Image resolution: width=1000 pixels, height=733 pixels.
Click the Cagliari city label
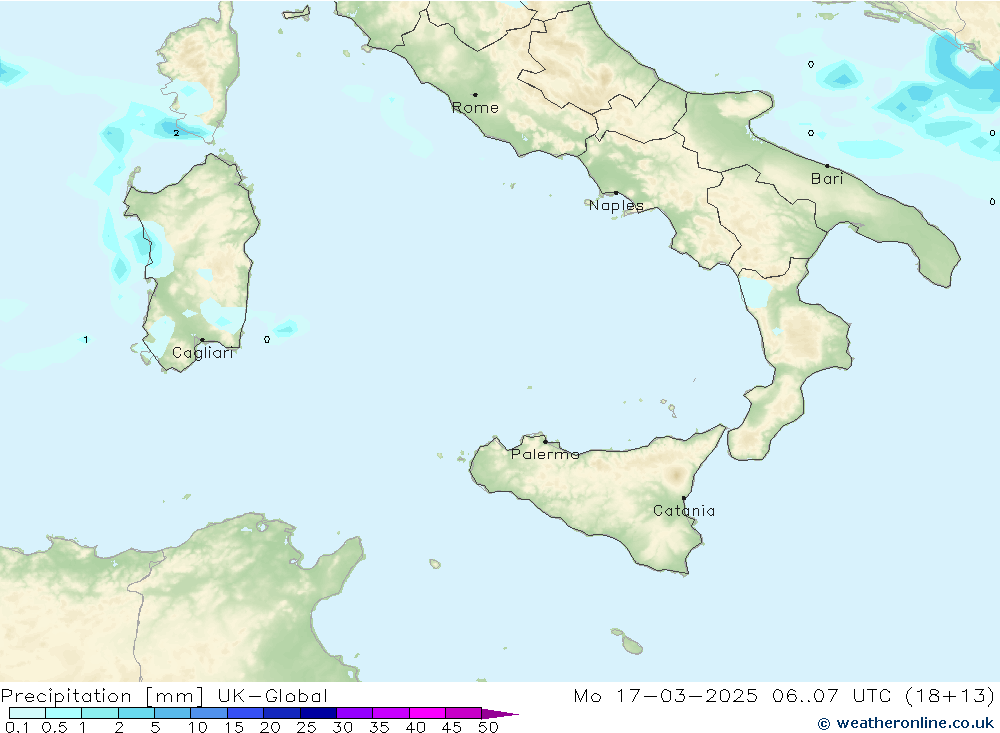pos(203,353)
